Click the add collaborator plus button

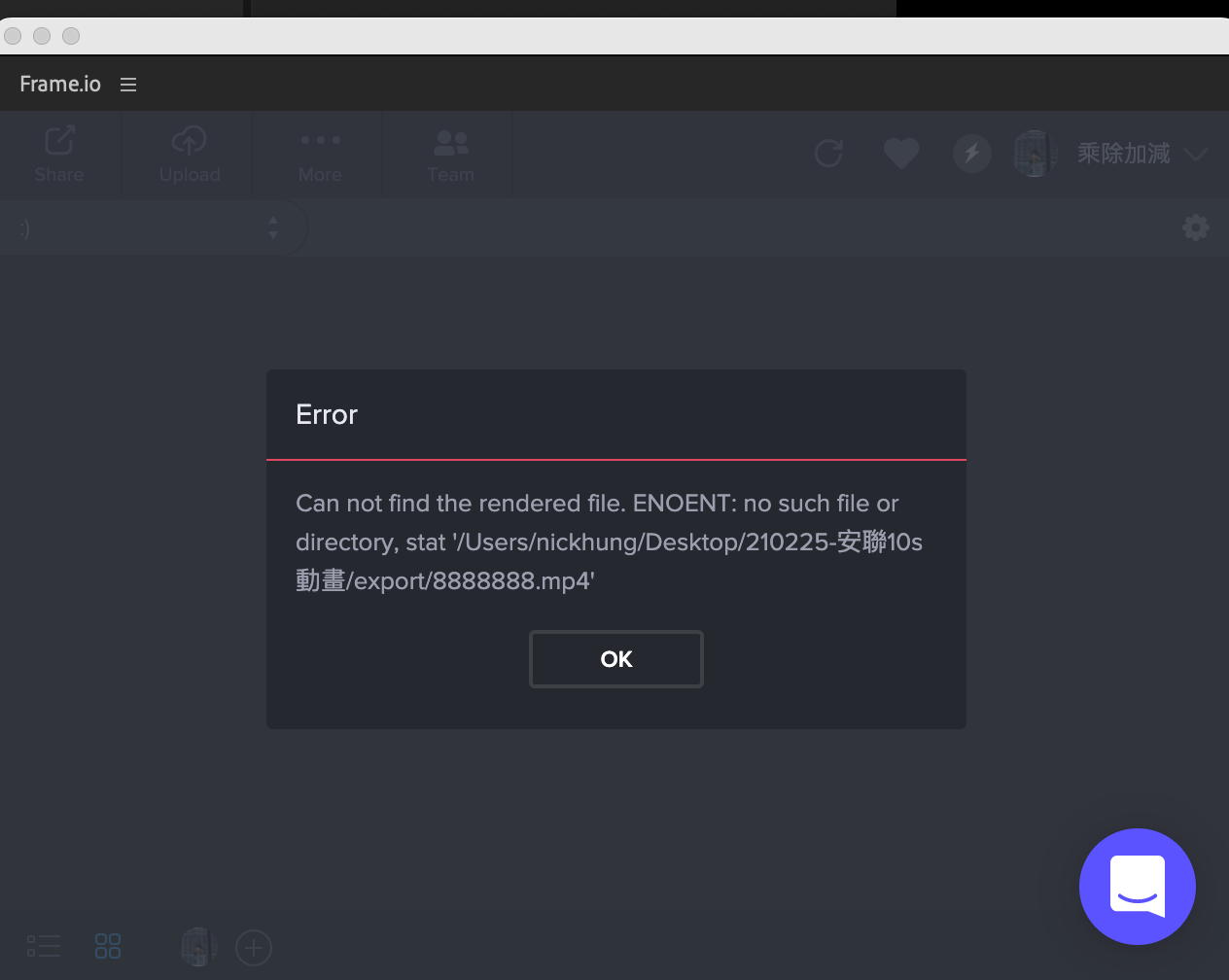(254, 947)
